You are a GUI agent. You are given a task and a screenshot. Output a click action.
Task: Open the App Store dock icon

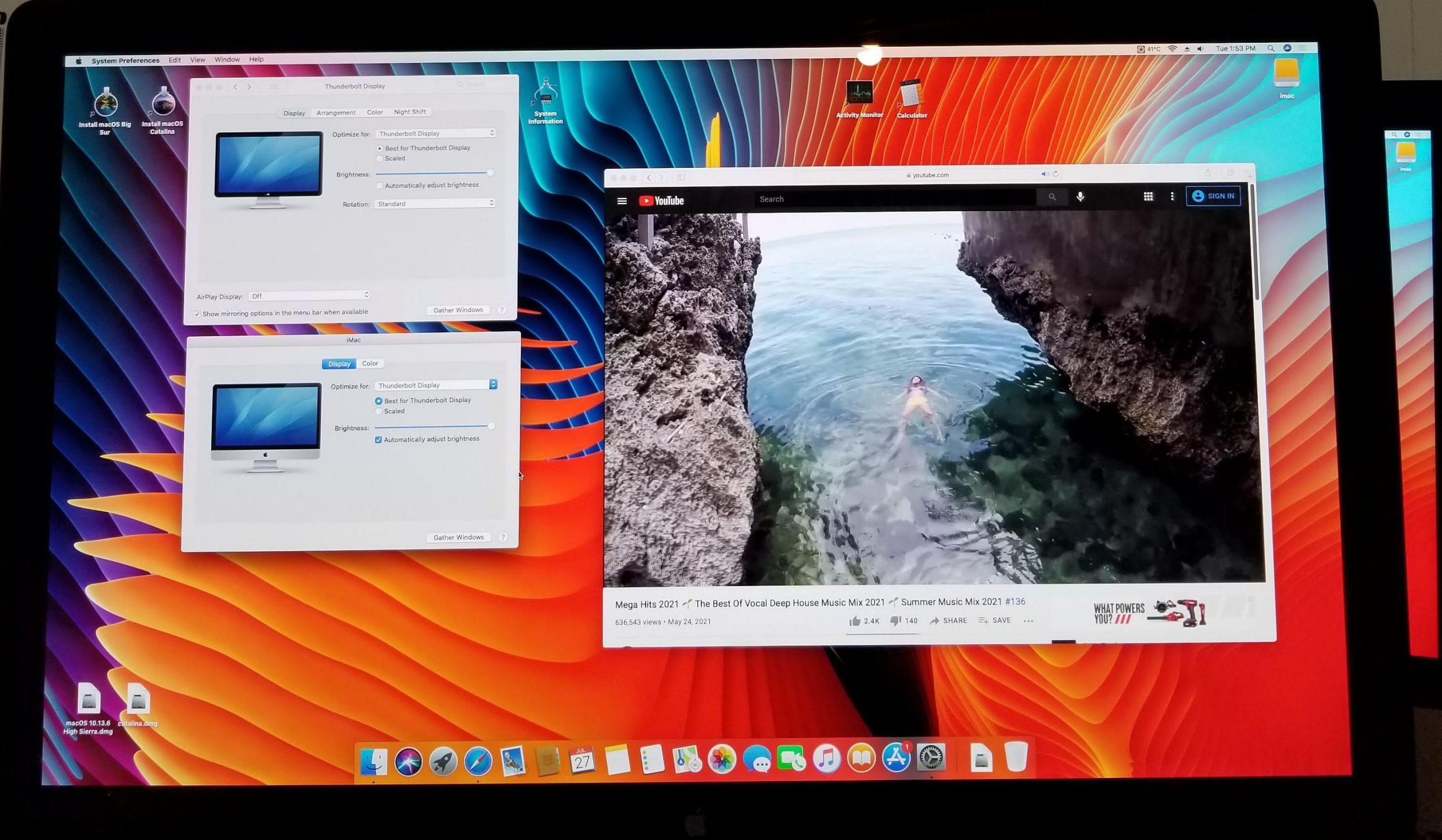point(896,758)
